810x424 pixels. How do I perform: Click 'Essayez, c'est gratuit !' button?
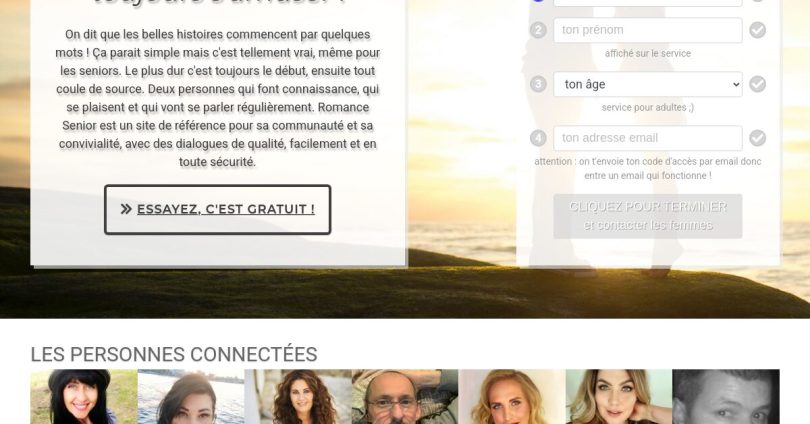[217, 209]
